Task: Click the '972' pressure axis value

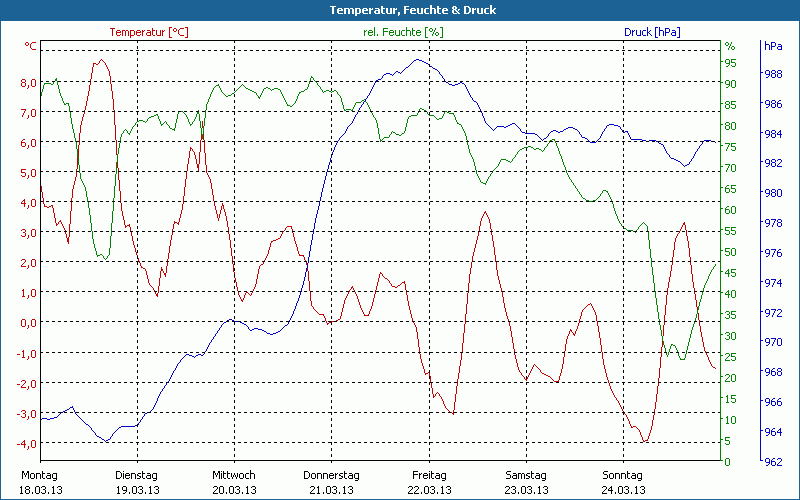Action: point(773,313)
